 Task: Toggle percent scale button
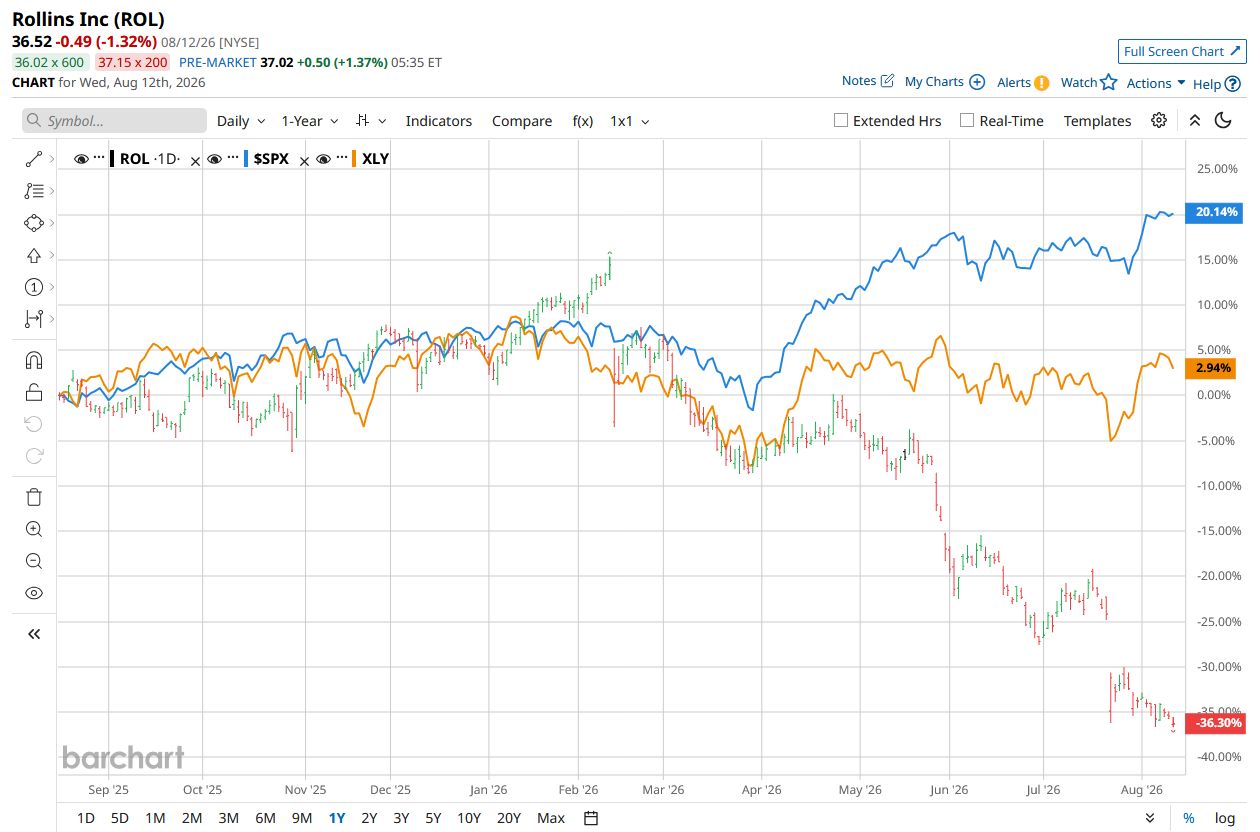(x=1189, y=818)
